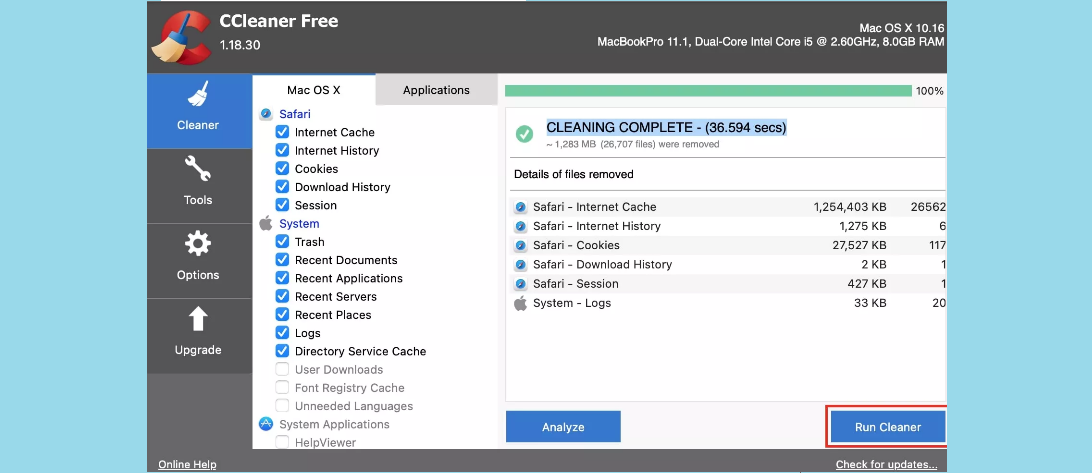Screen dimensions: 1092x473
Task: Click the Mac OS X 10.16 system info
Action: tap(902, 28)
